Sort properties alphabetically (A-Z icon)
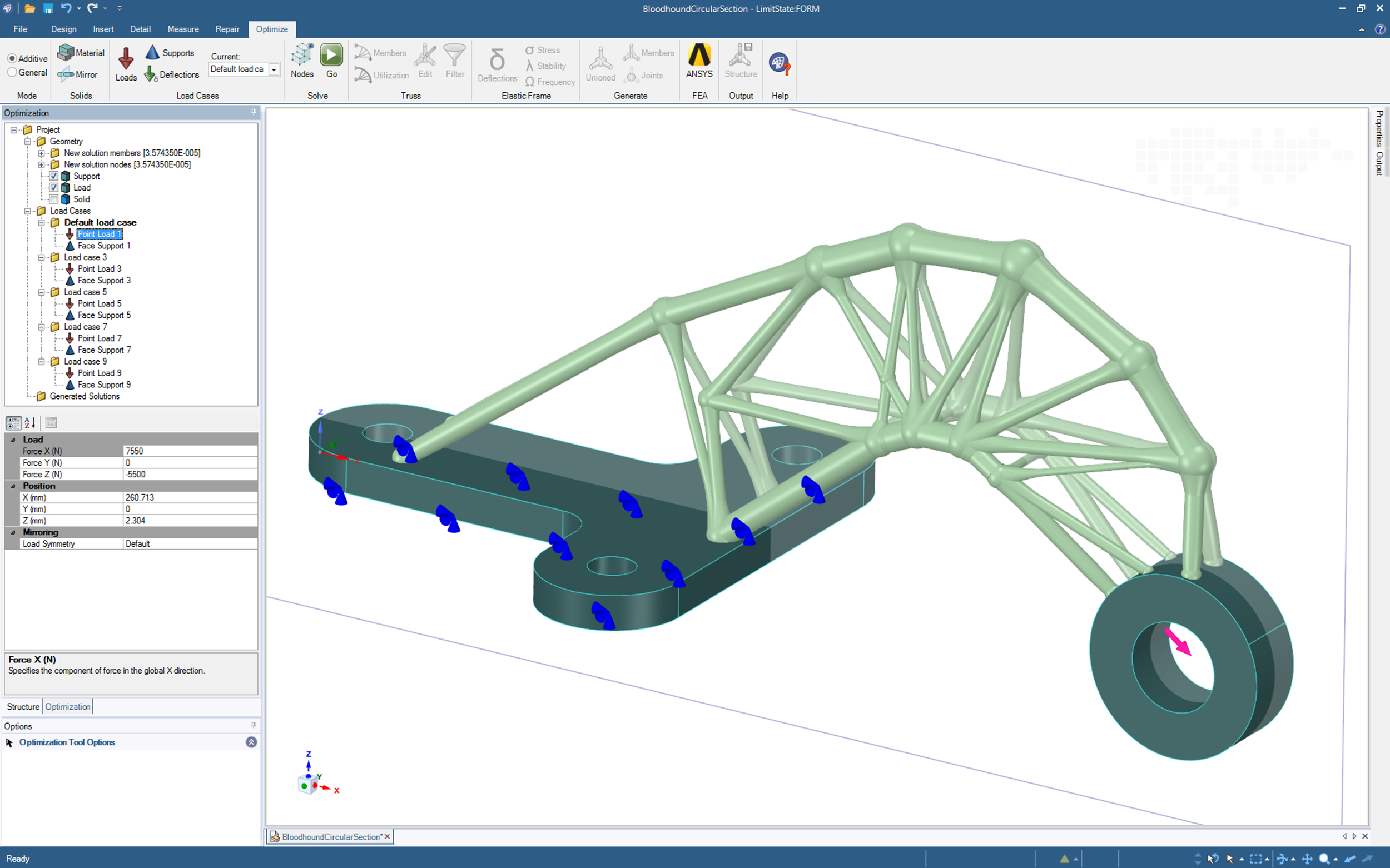 pos(31,423)
